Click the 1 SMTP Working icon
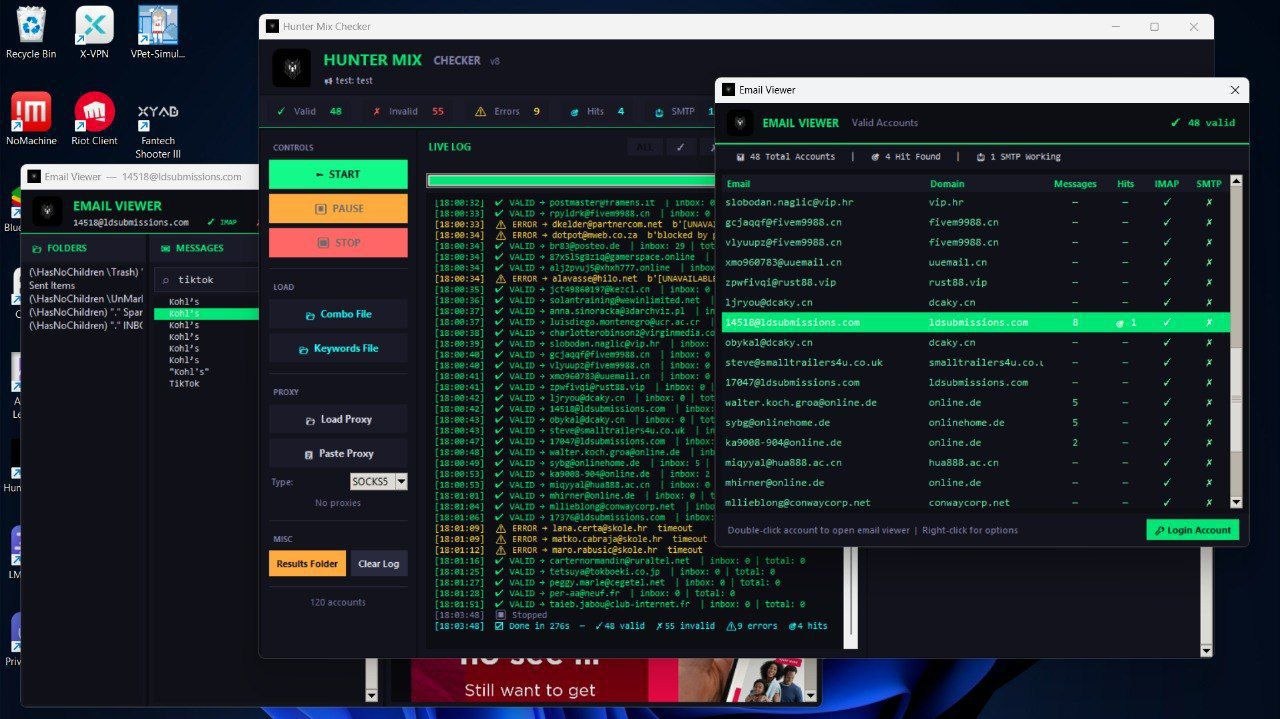The image size is (1280, 719). 980,157
